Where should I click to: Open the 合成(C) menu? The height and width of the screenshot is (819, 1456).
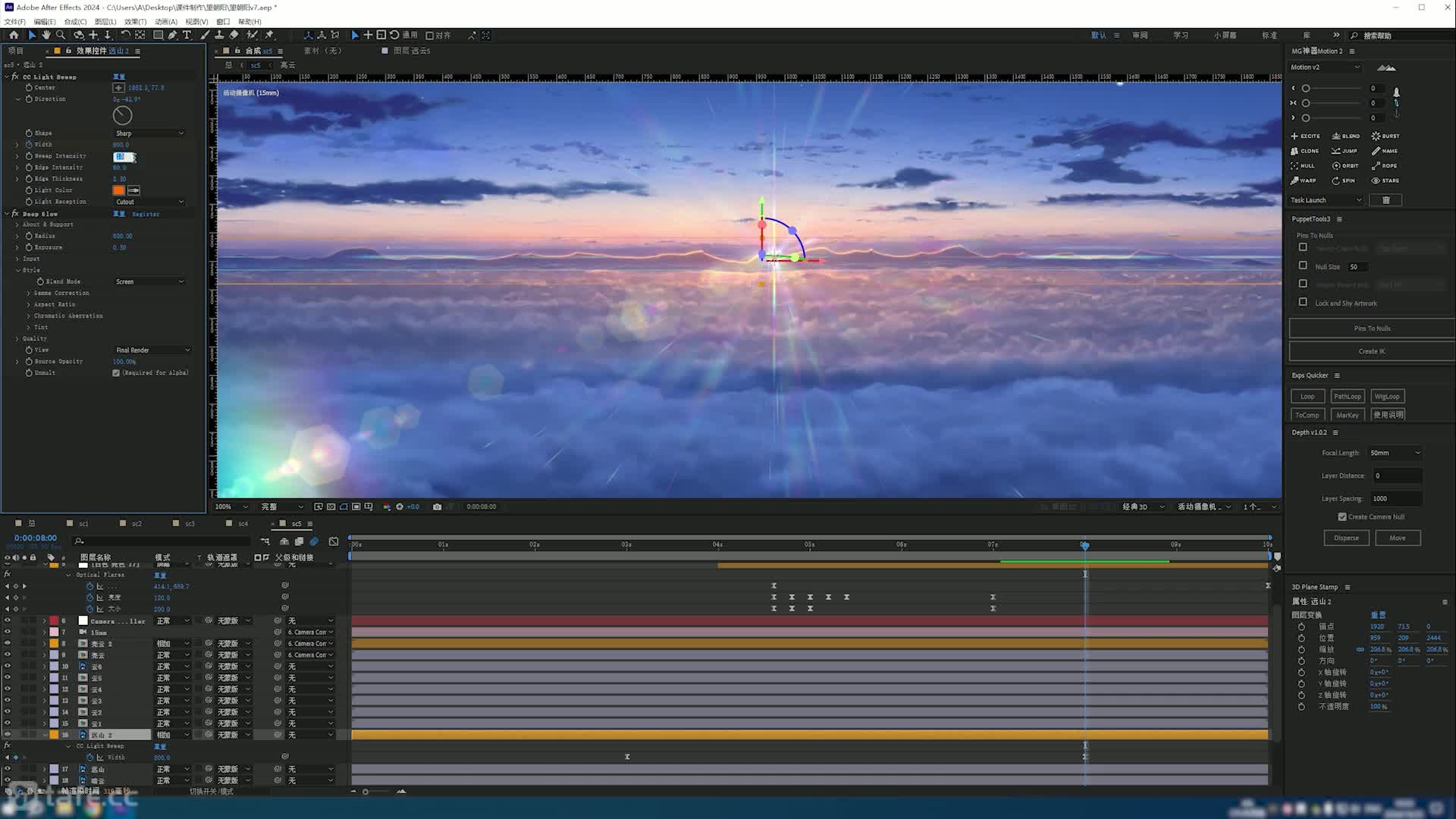(75, 22)
